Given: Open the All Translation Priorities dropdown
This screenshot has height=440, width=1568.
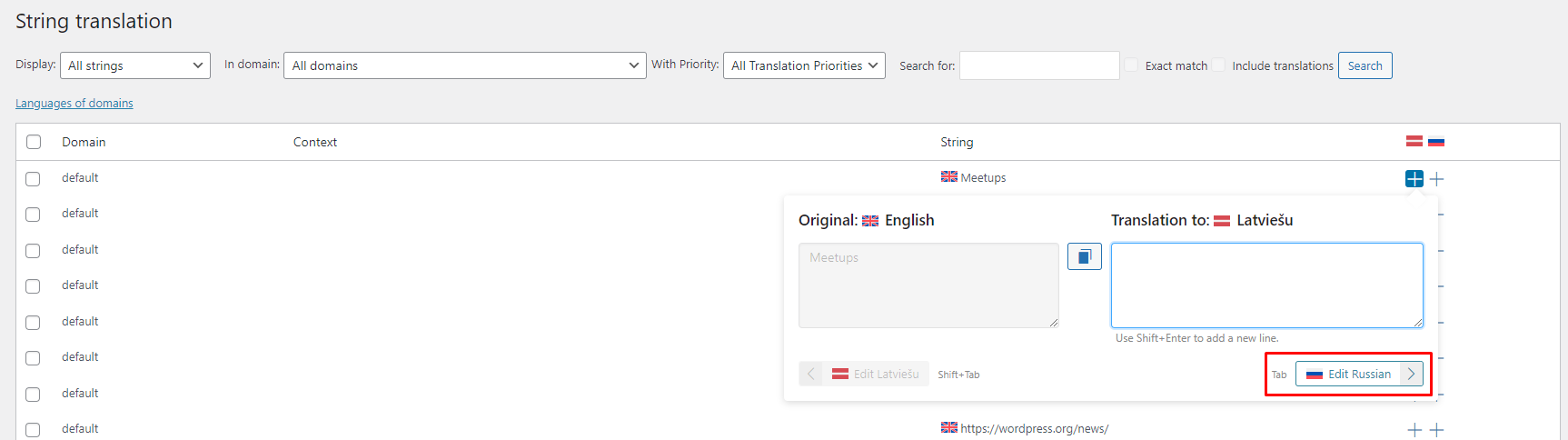Looking at the screenshot, I should 803,65.
